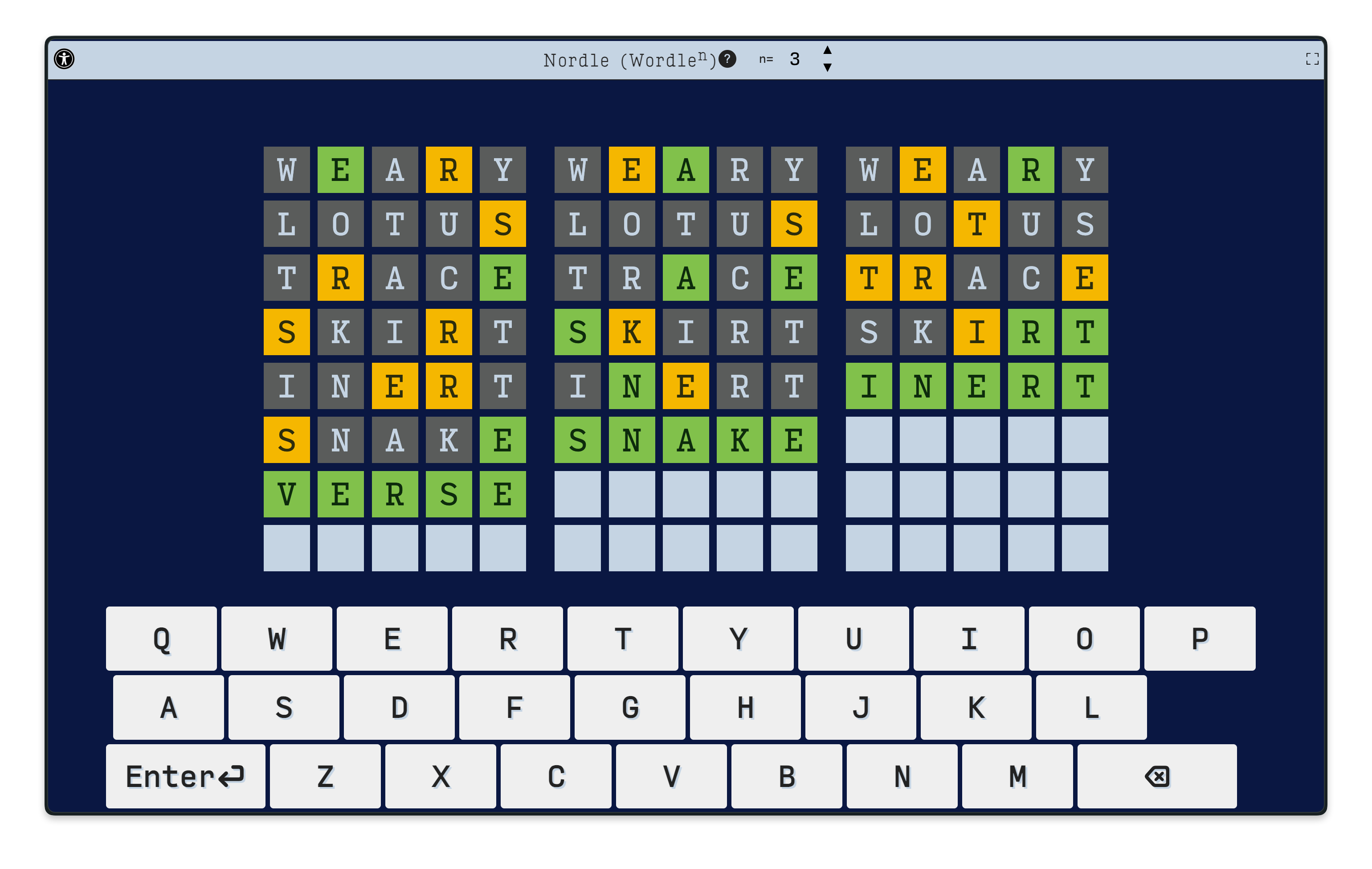Image resolution: width=1372 pixels, height=869 pixels.
Task: Tap the M key on keyboard
Action: [1017, 776]
